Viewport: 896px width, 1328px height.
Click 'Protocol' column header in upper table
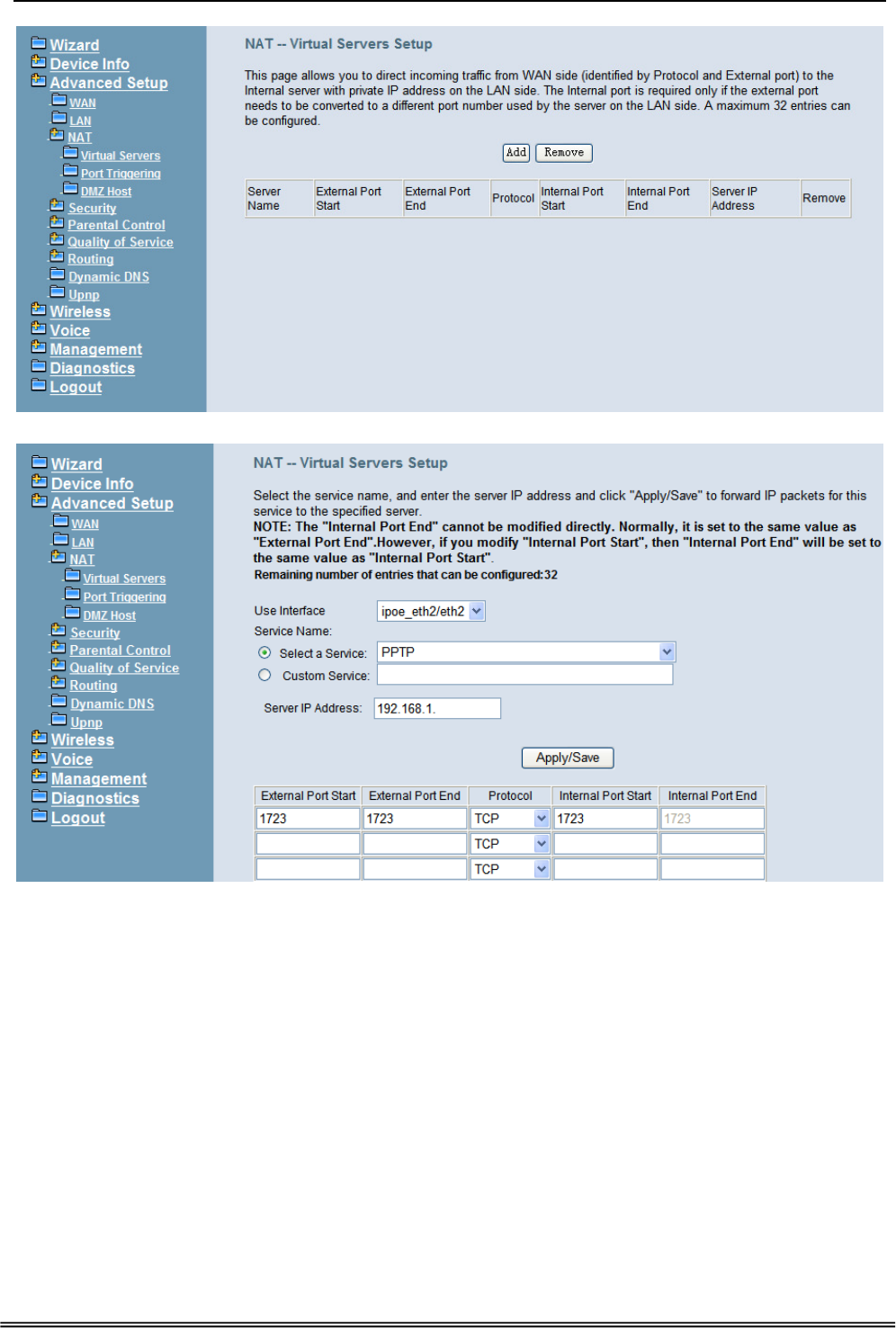(x=513, y=199)
